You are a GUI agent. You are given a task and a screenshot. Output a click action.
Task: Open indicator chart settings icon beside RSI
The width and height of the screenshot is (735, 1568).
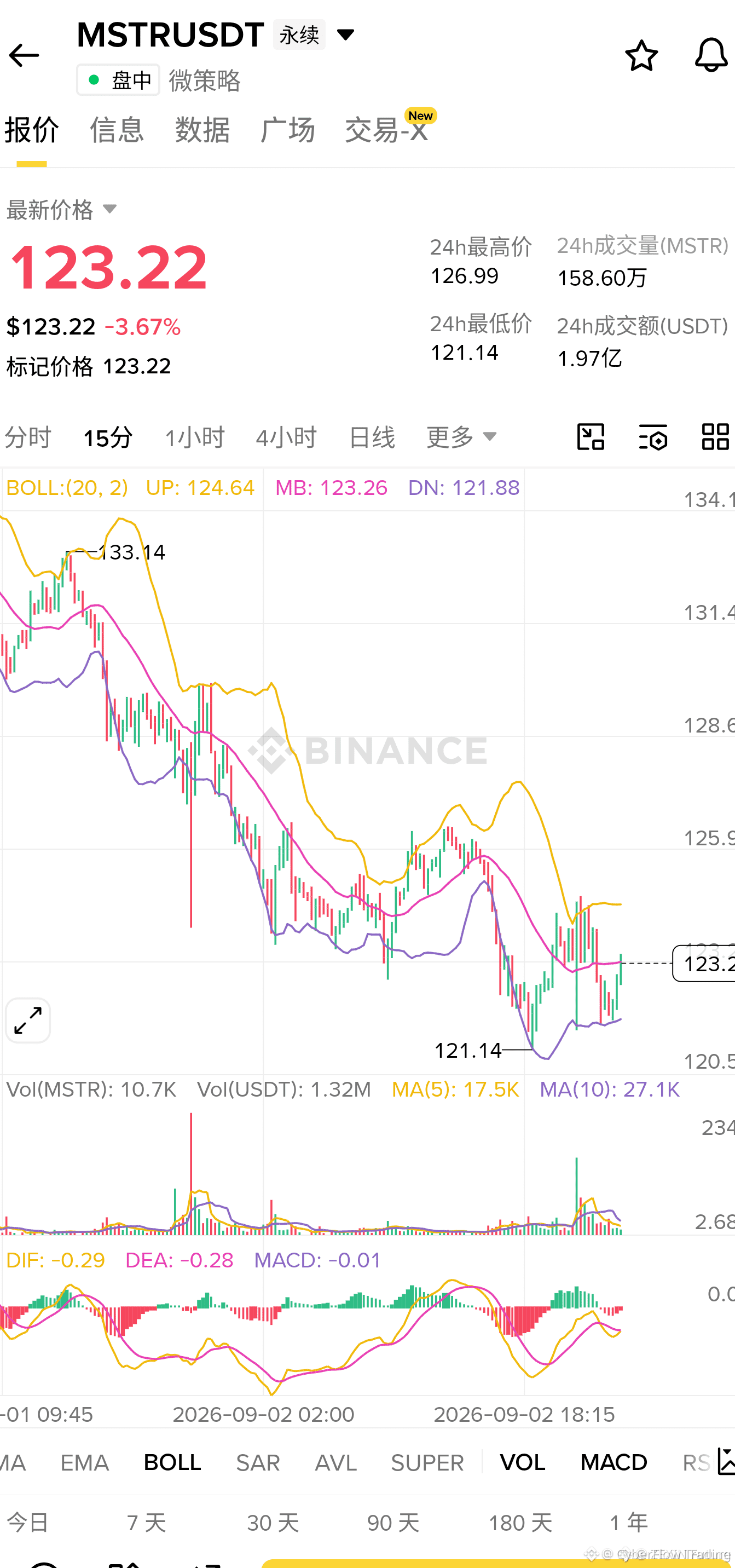pos(726,1461)
